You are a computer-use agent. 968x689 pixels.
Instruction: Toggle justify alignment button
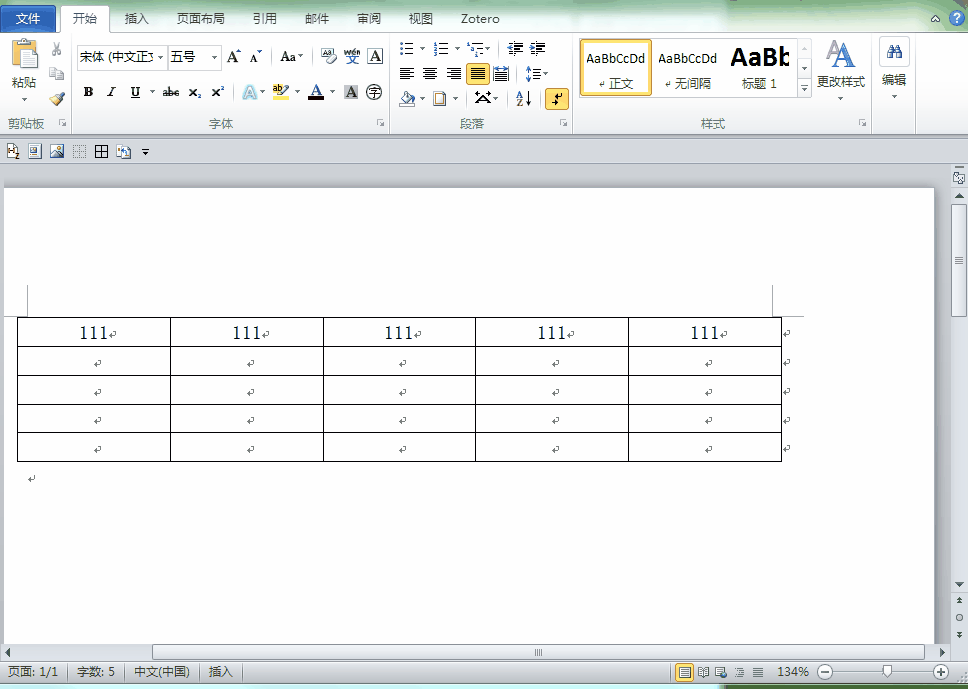click(x=478, y=73)
